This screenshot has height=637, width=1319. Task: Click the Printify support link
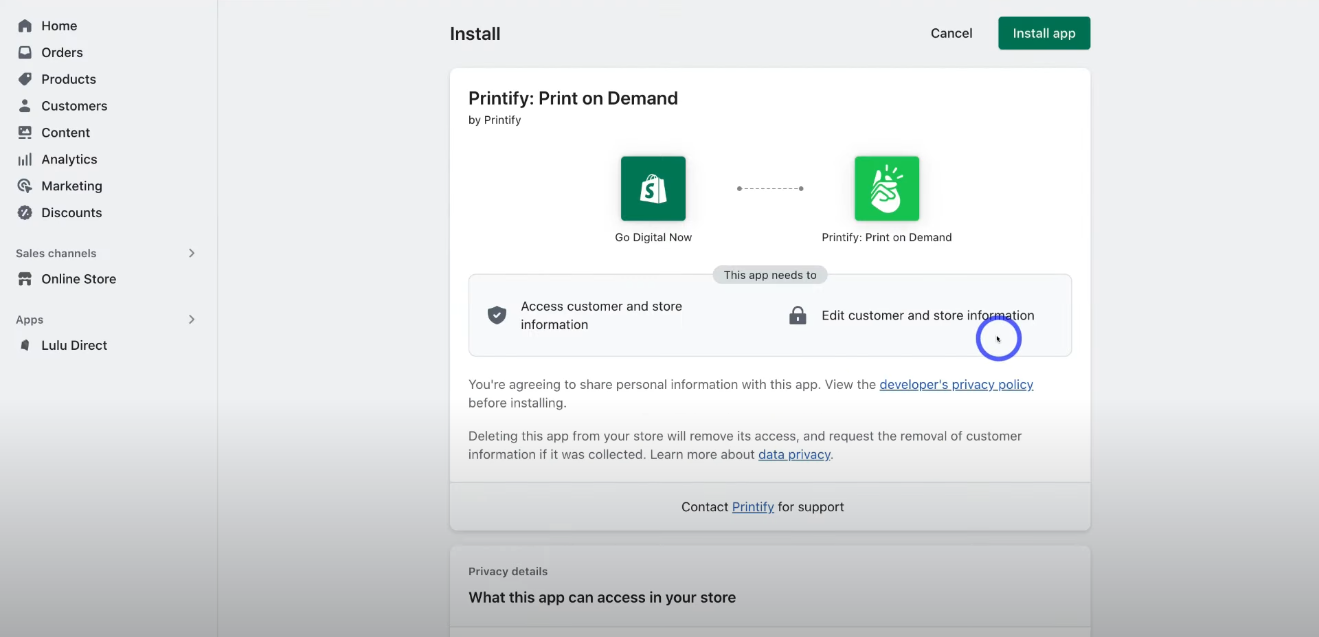pos(753,507)
